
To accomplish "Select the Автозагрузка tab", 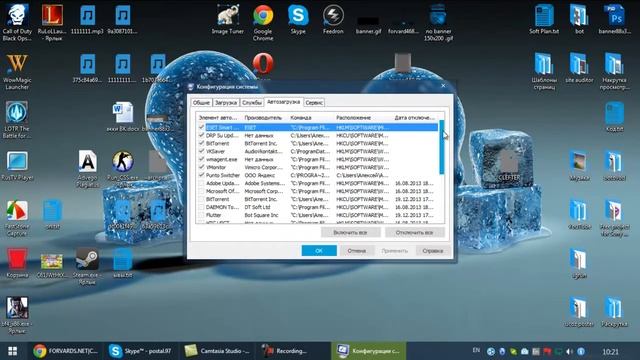I will click(x=284, y=102).
